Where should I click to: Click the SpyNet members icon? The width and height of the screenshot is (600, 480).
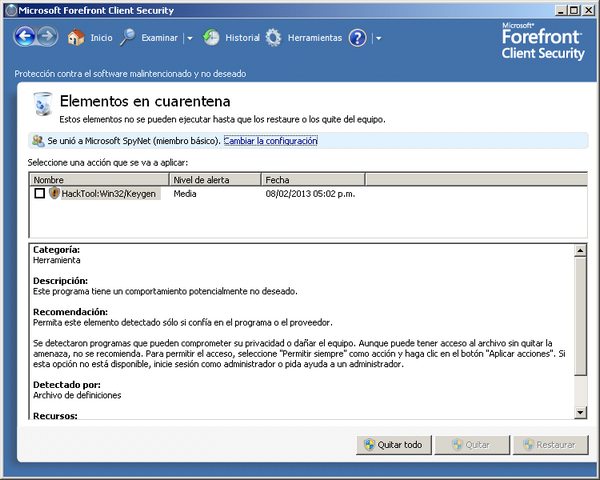38,141
